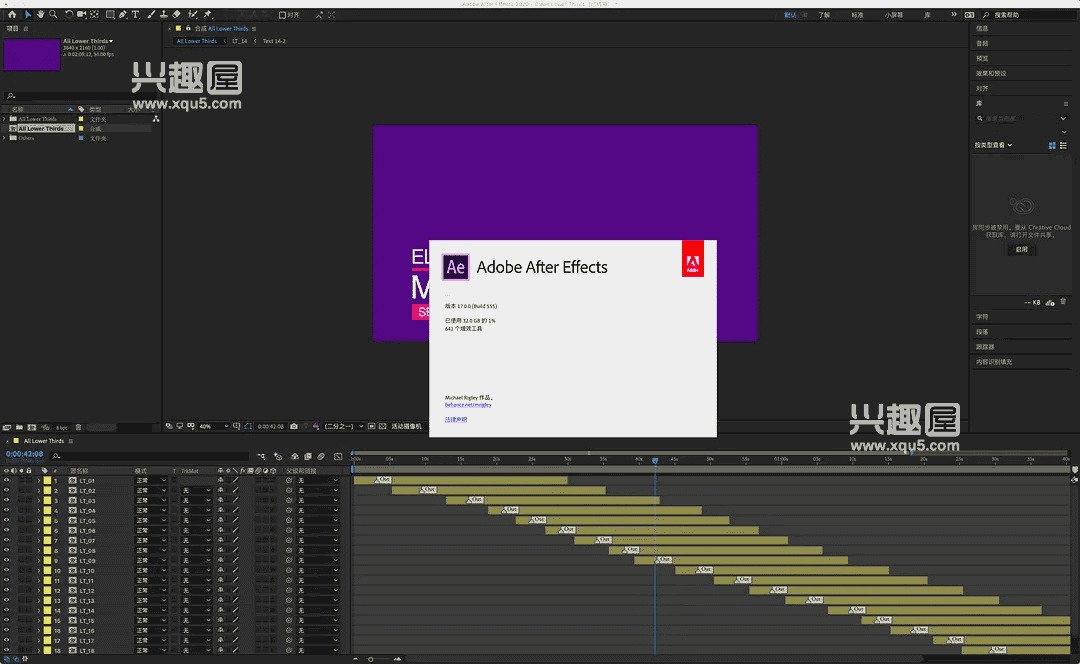Select the Roto Brush tool
1080x664 pixels.
tap(193, 14)
